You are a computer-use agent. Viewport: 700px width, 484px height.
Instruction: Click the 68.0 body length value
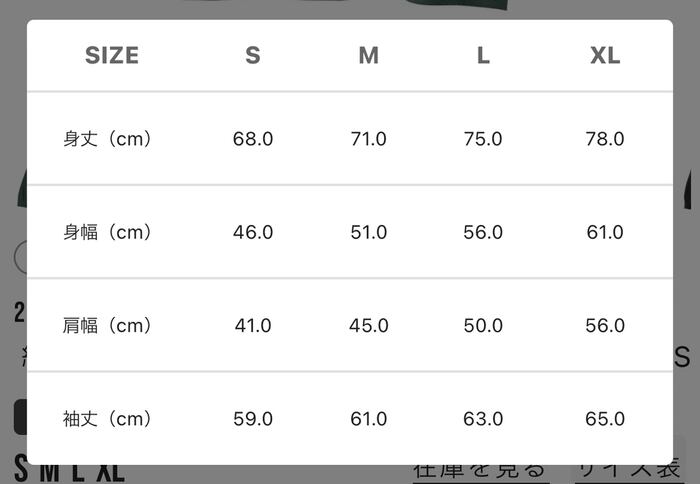(253, 139)
